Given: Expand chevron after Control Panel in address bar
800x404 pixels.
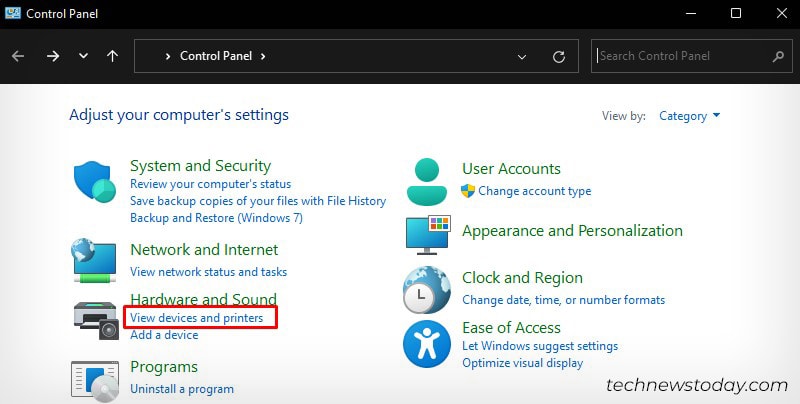Looking at the screenshot, I should click(263, 56).
